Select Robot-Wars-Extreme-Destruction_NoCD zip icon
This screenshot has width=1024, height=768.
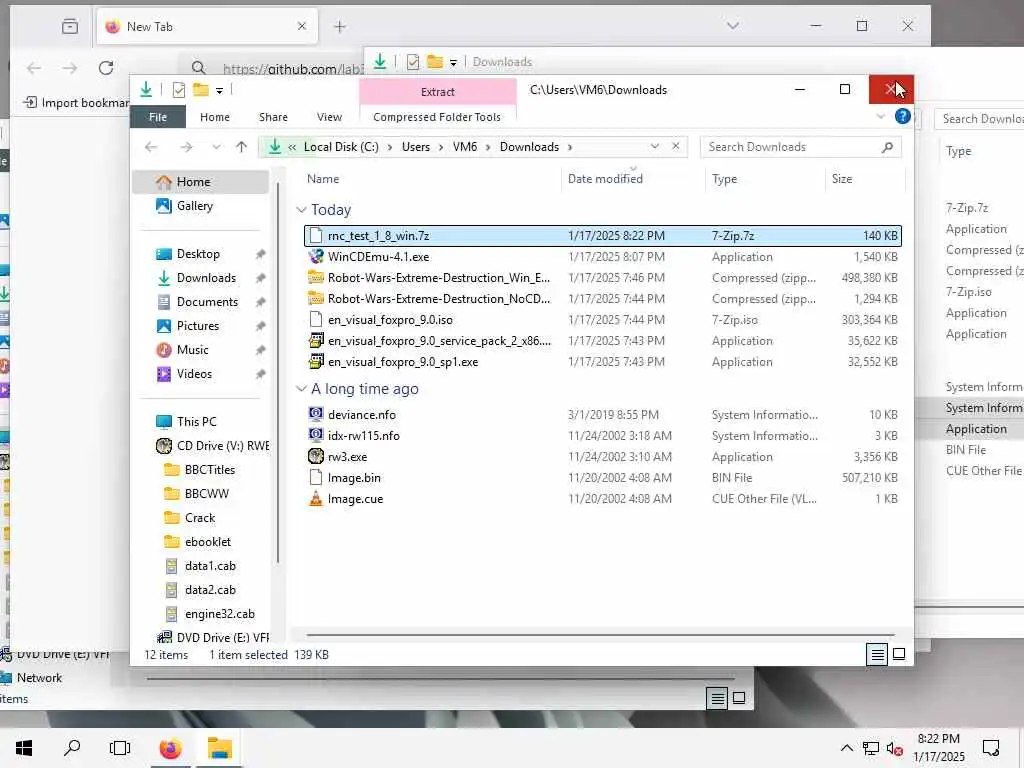pos(316,298)
